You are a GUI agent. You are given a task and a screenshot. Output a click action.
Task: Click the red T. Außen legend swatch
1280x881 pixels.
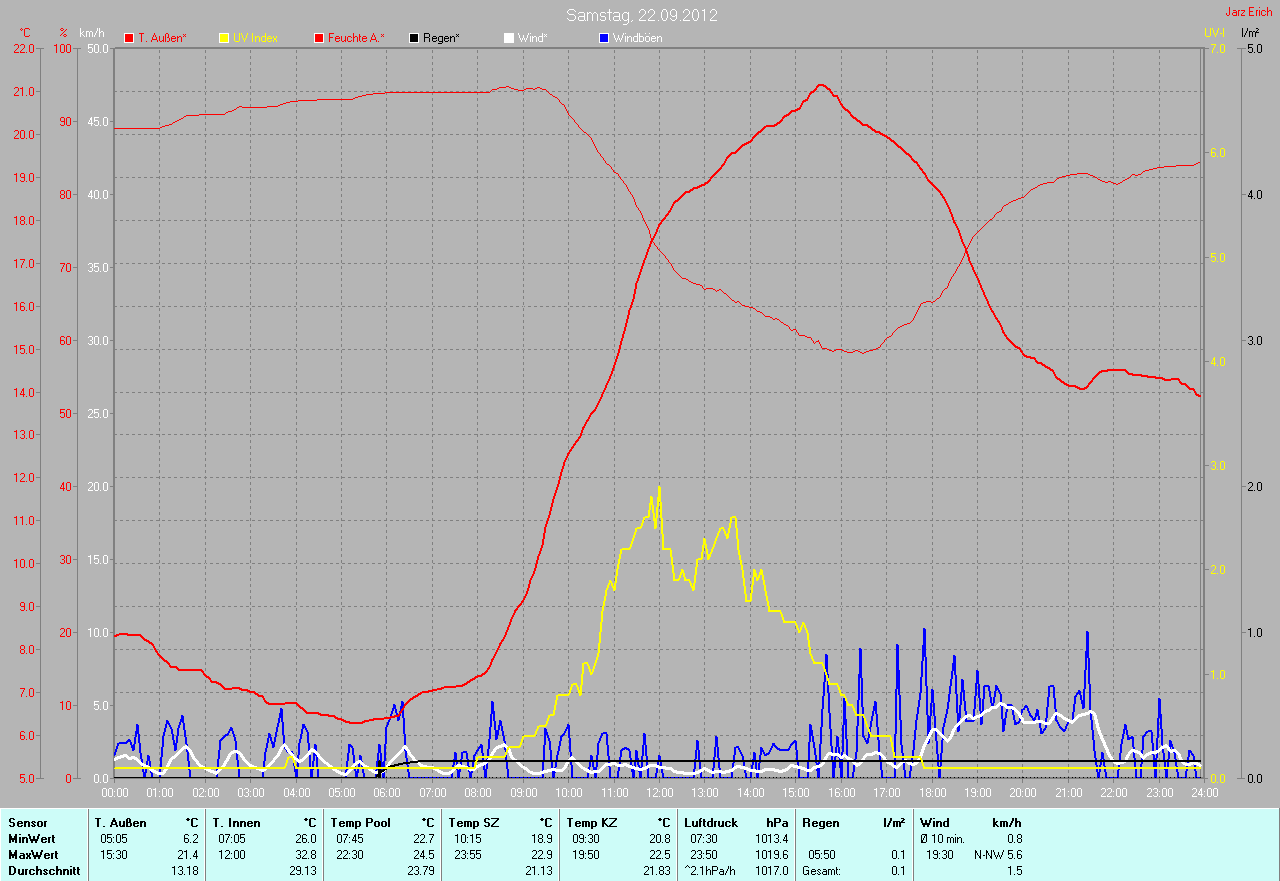point(129,38)
